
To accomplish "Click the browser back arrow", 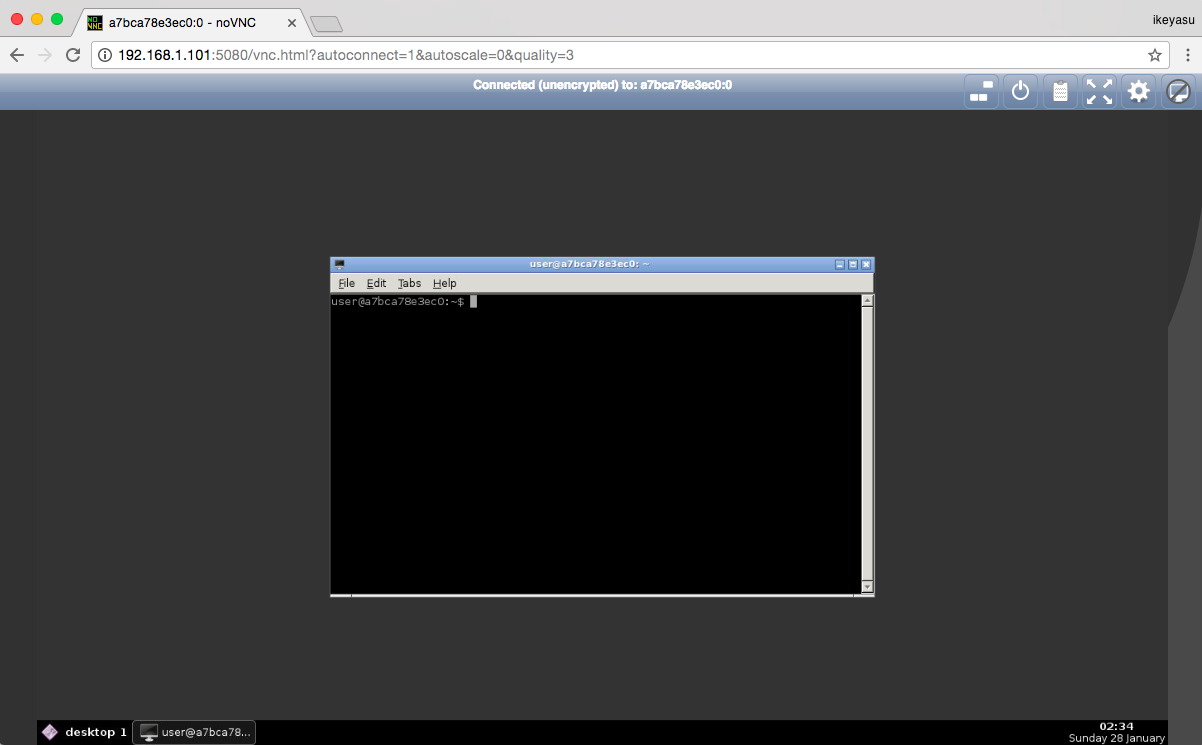I will (x=16, y=55).
